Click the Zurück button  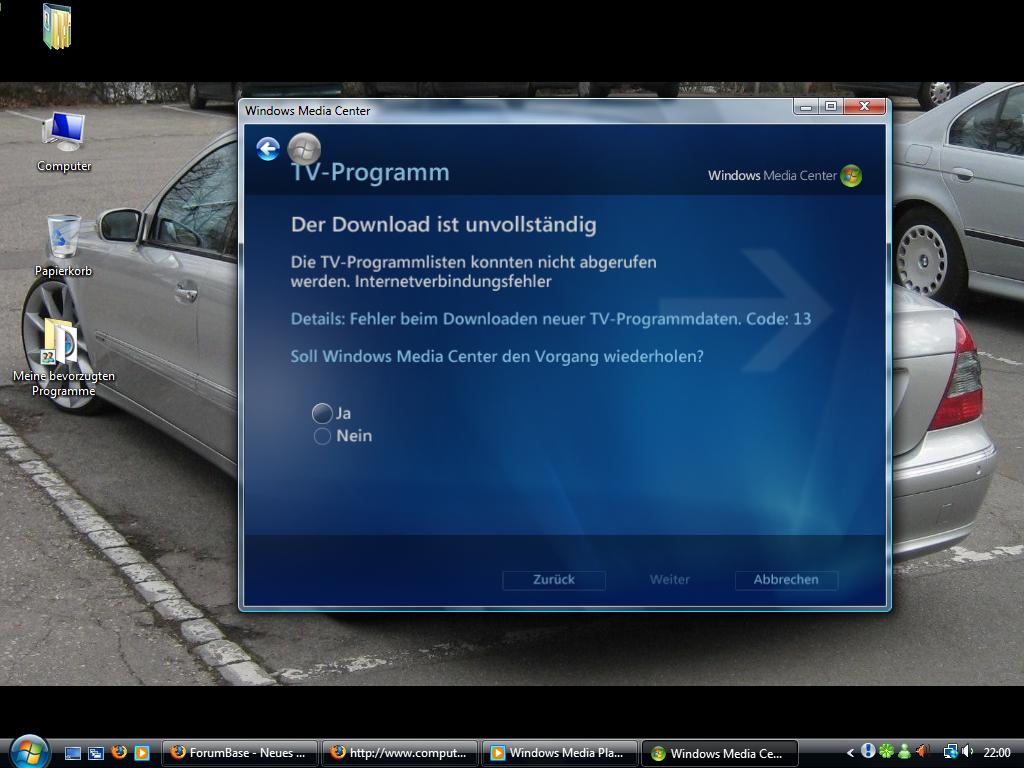pos(554,580)
